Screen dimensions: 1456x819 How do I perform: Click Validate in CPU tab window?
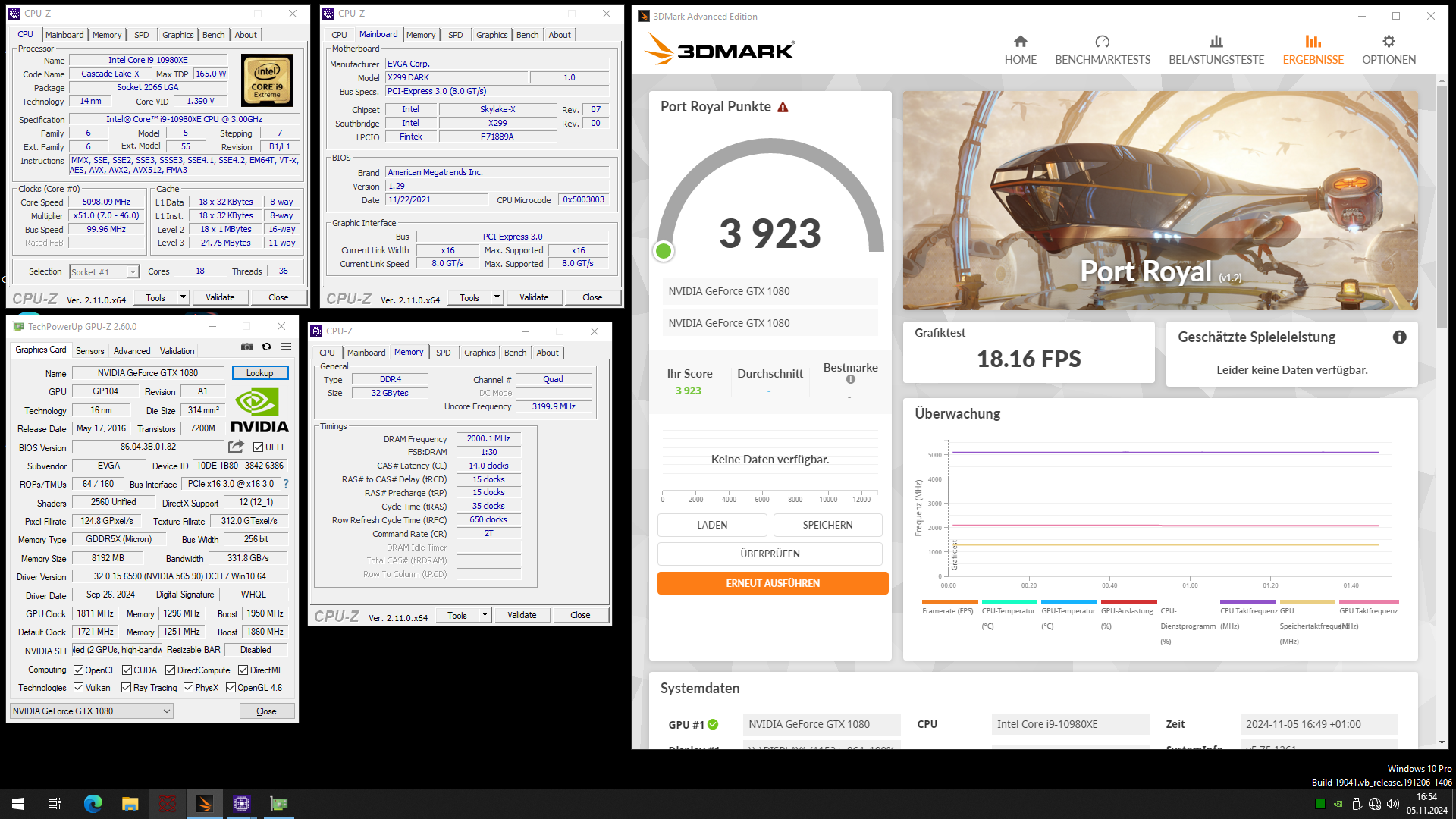click(x=220, y=297)
